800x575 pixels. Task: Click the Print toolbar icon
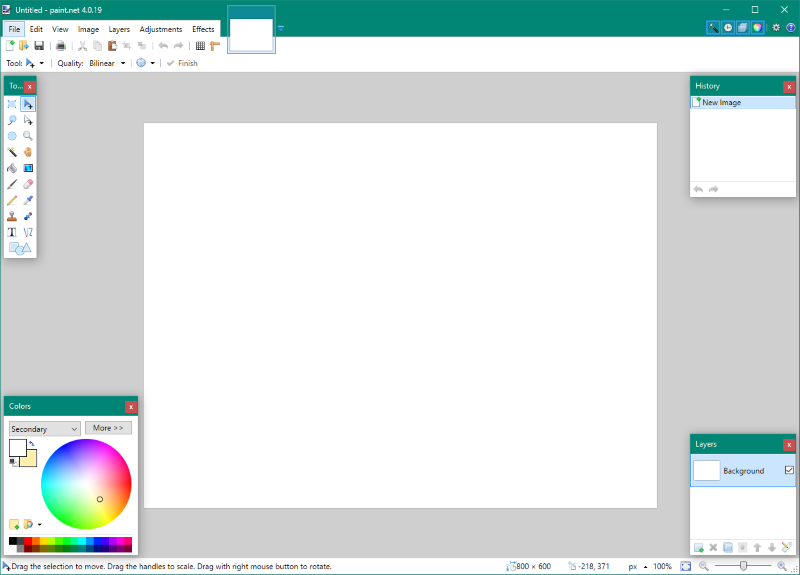point(61,46)
